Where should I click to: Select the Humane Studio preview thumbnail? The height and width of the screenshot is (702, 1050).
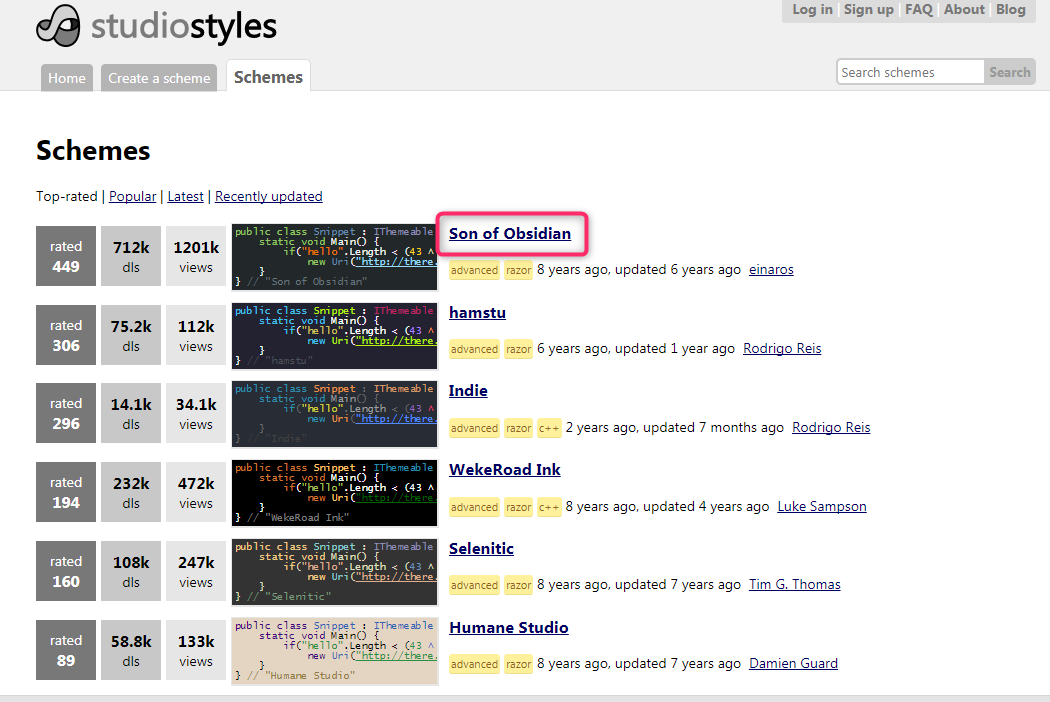tap(334, 651)
